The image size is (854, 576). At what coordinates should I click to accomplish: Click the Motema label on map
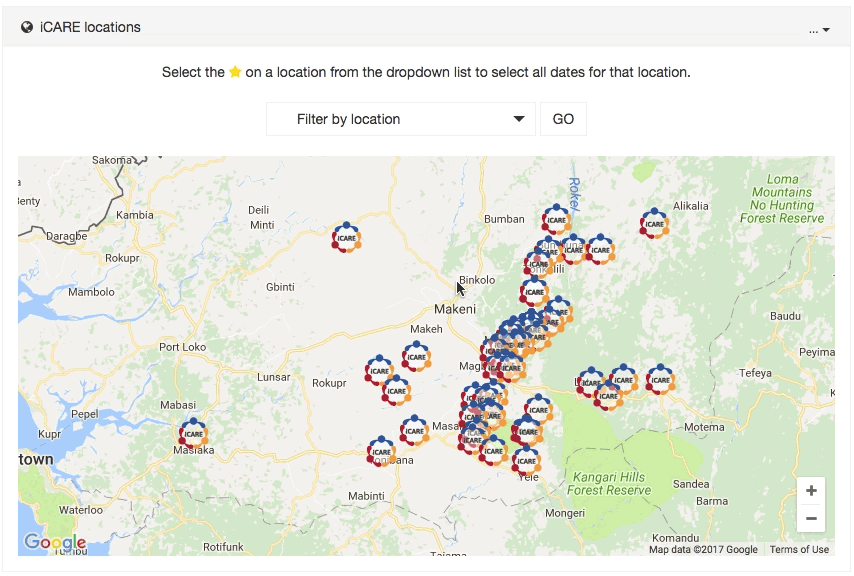[704, 427]
